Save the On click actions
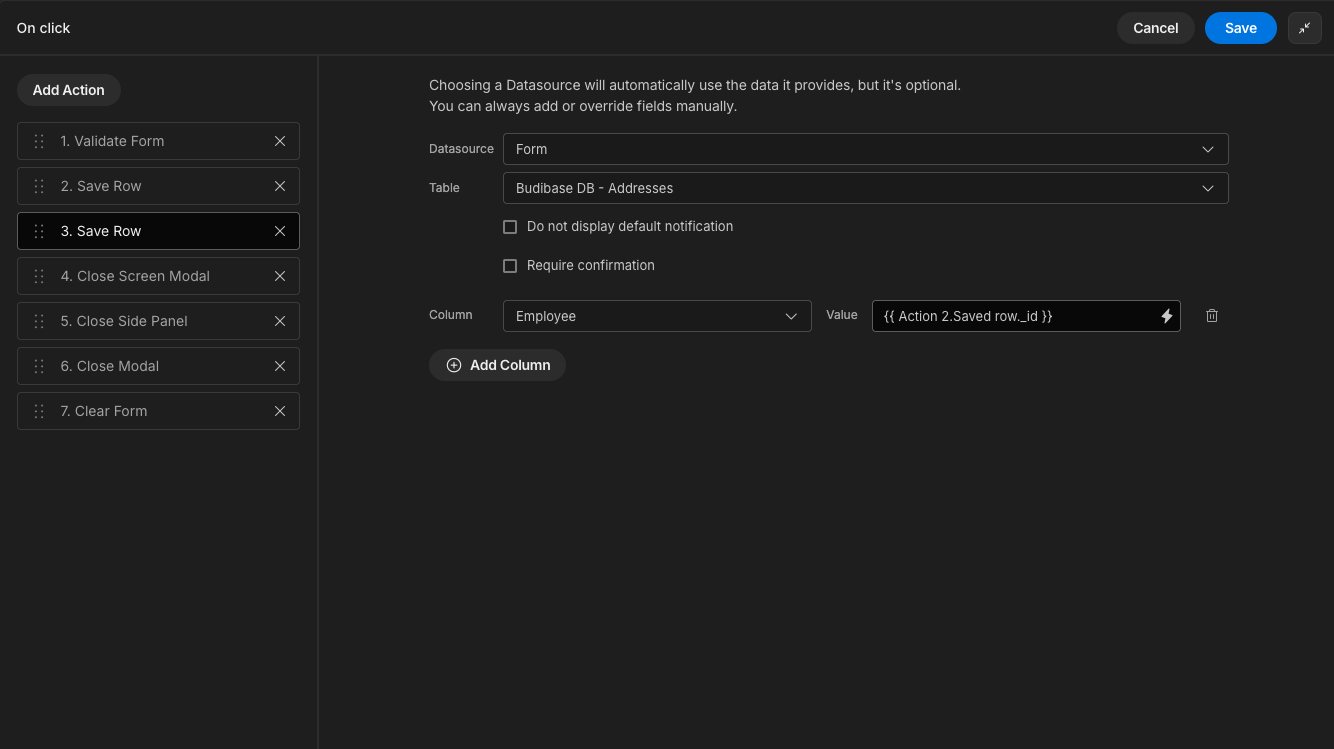Image resolution: width=1334 pixels, height=749 pixels. 1240,28
